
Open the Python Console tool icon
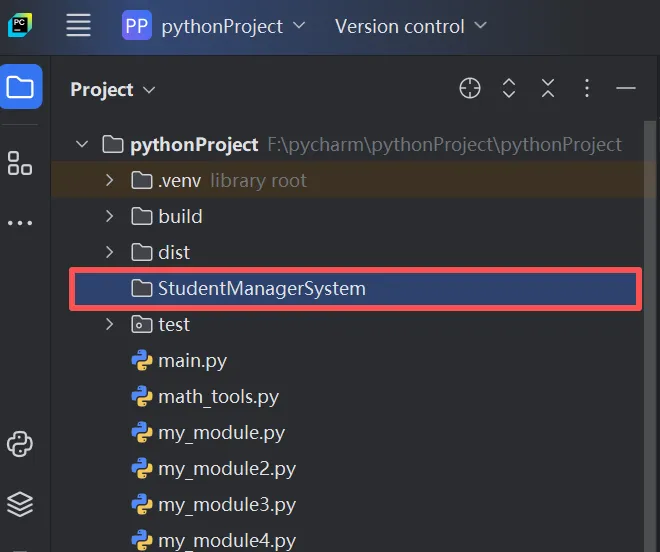coord(20,444)
